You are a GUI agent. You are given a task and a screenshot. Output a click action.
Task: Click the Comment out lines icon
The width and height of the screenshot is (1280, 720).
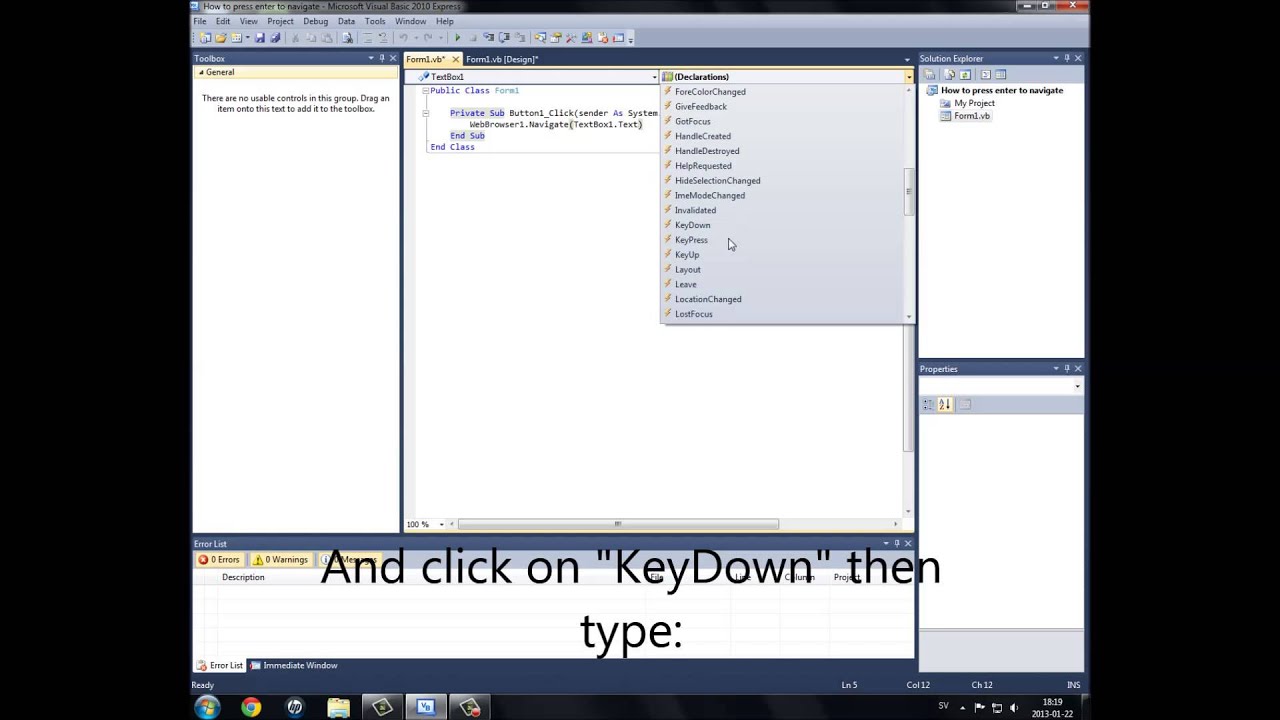(368, 38)
